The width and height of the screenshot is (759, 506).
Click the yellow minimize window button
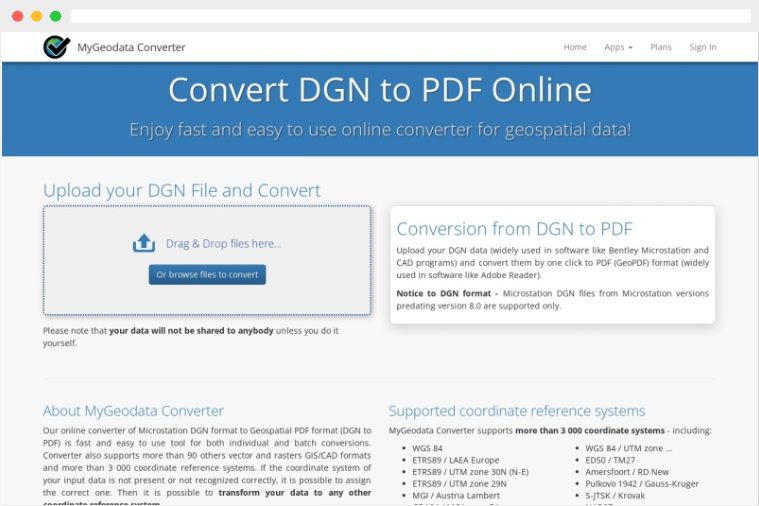[x=36, y=16]
